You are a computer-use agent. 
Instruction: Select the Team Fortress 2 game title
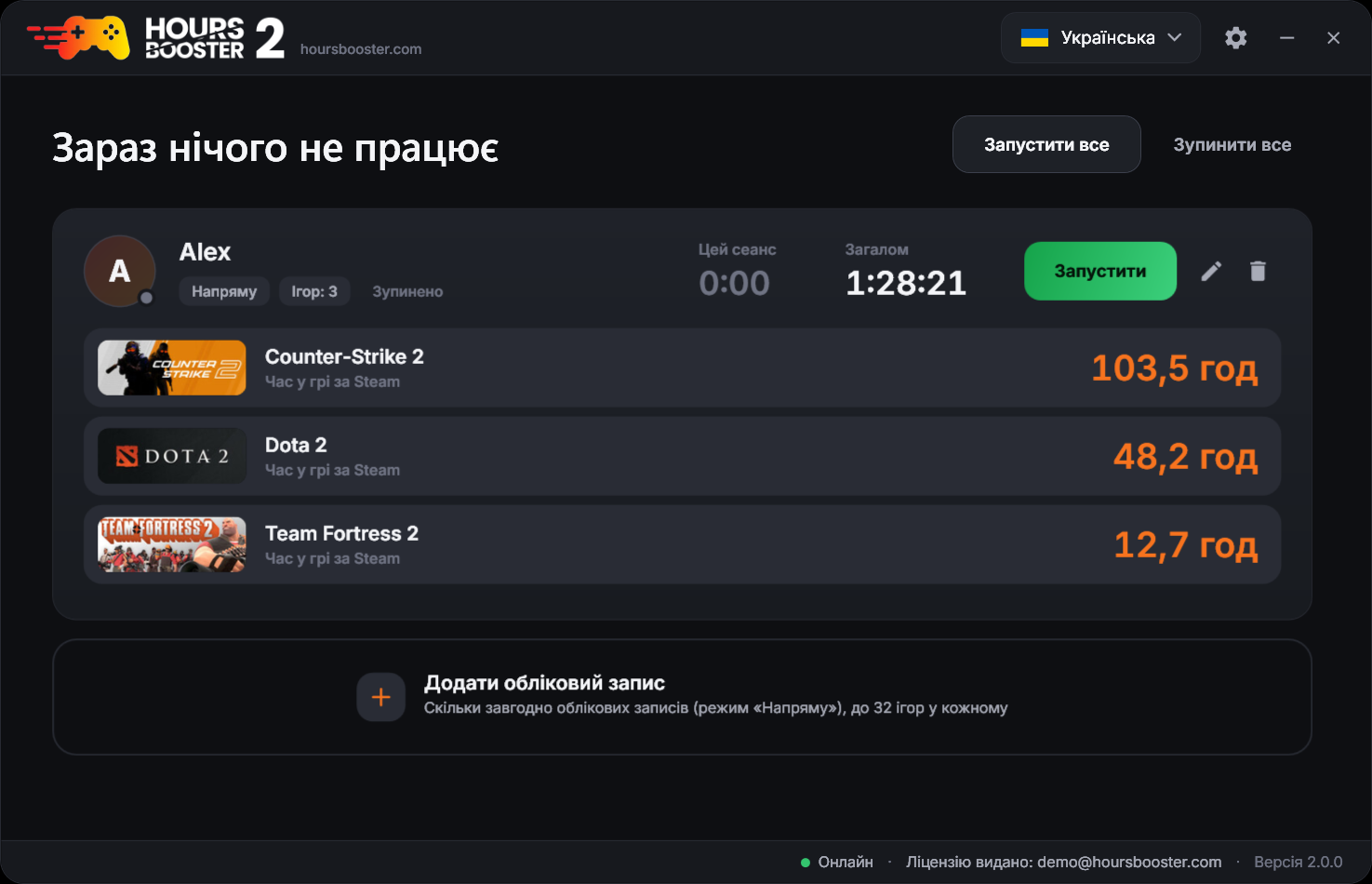click(x=341, y=533)
